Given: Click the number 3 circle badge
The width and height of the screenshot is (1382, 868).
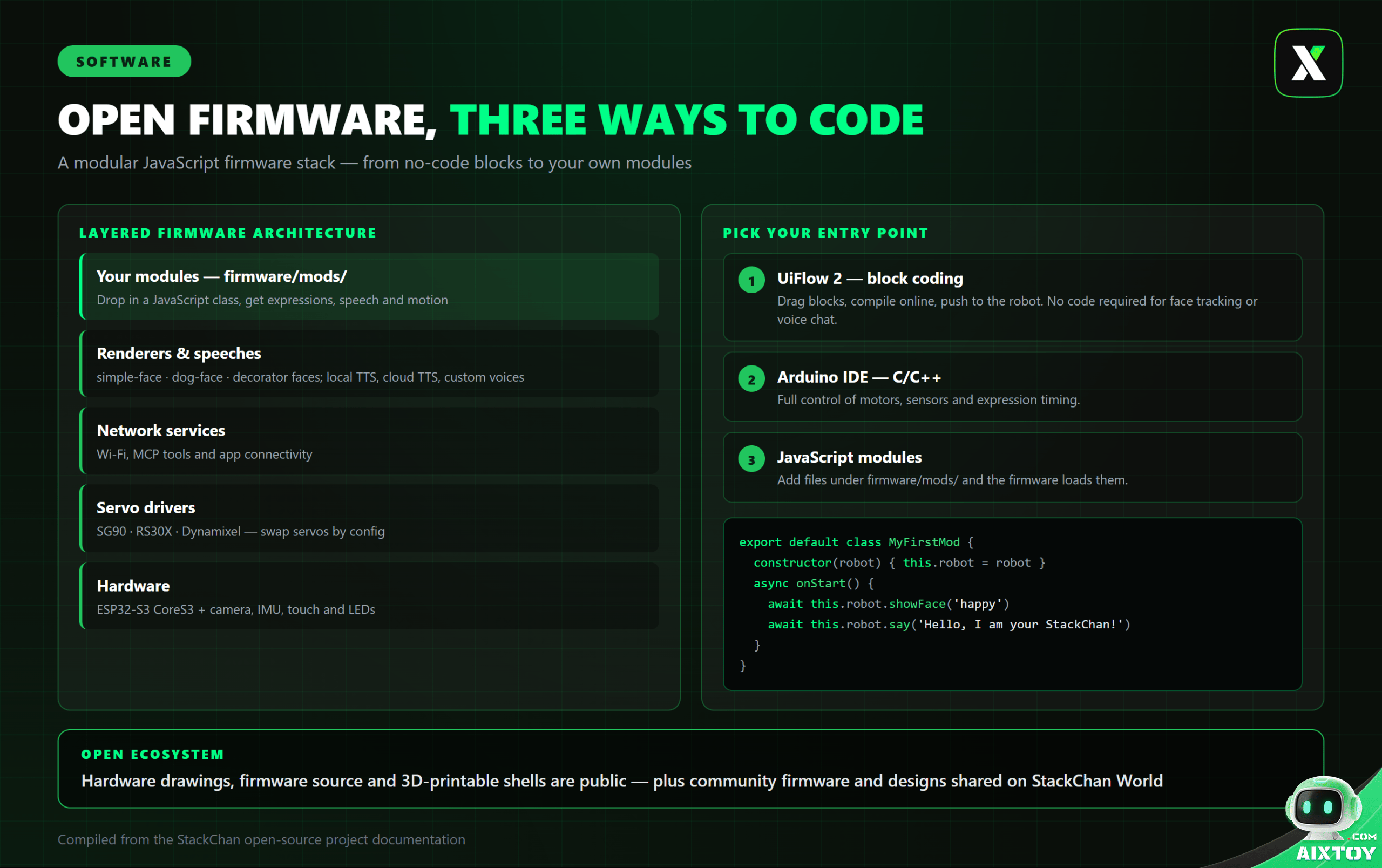Looking at the screenshot, I should [751, 459].
